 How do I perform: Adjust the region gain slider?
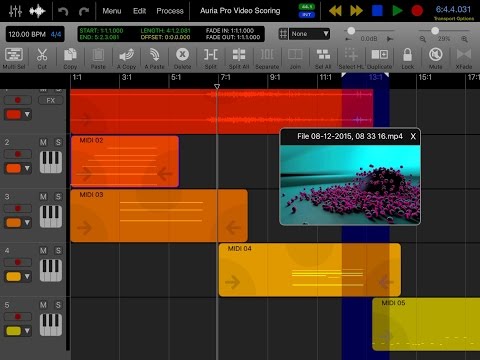[351, 31]
